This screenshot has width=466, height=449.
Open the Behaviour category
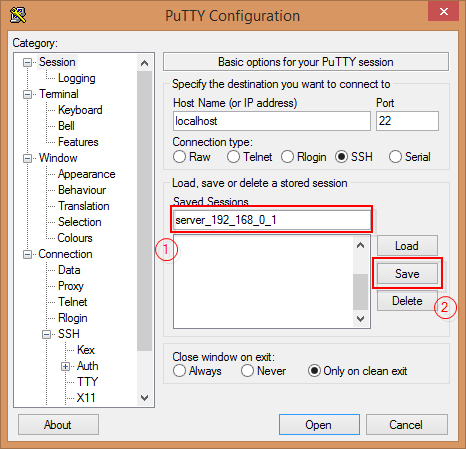(82, 190)
